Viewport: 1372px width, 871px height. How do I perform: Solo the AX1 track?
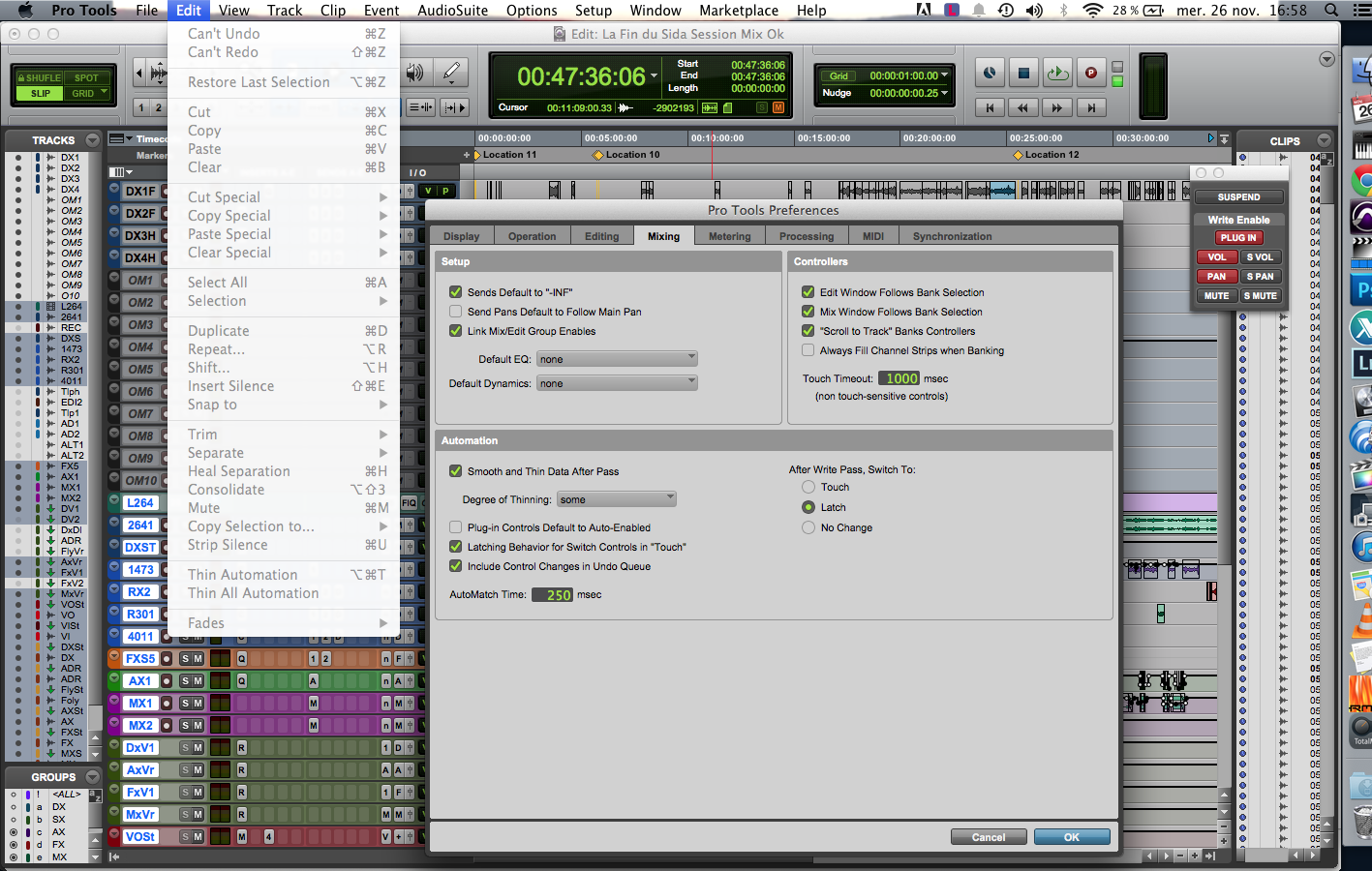(185, 681)
